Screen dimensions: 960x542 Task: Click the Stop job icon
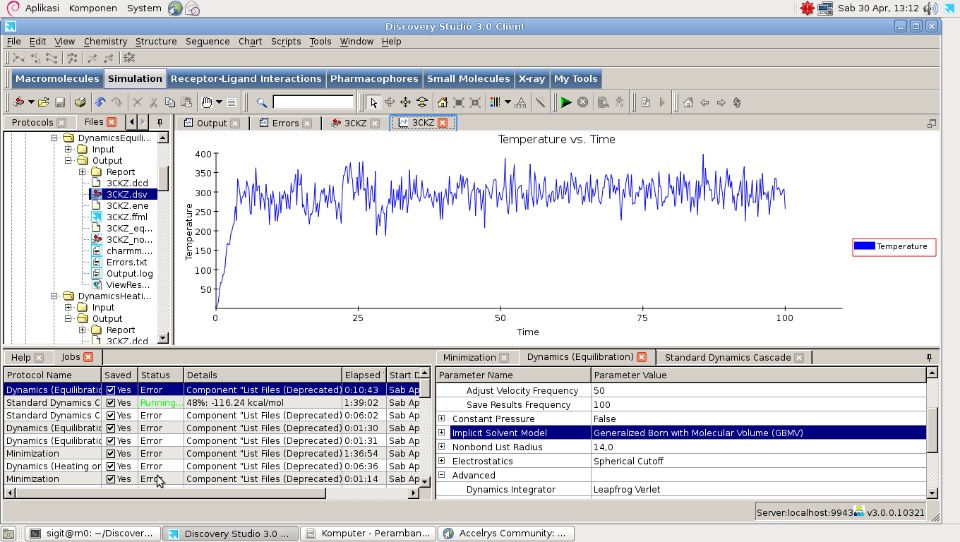pyautogui.click(x=583, y=102)
